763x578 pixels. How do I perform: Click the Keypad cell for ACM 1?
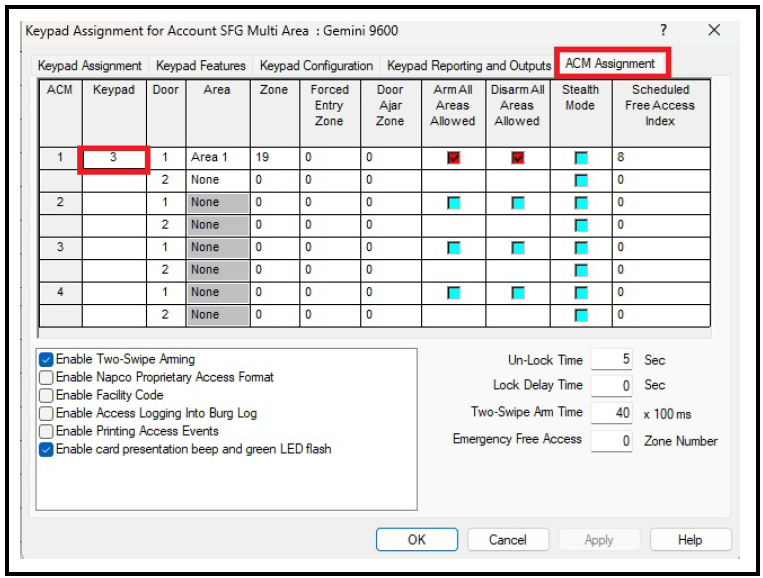coord(114,158)
